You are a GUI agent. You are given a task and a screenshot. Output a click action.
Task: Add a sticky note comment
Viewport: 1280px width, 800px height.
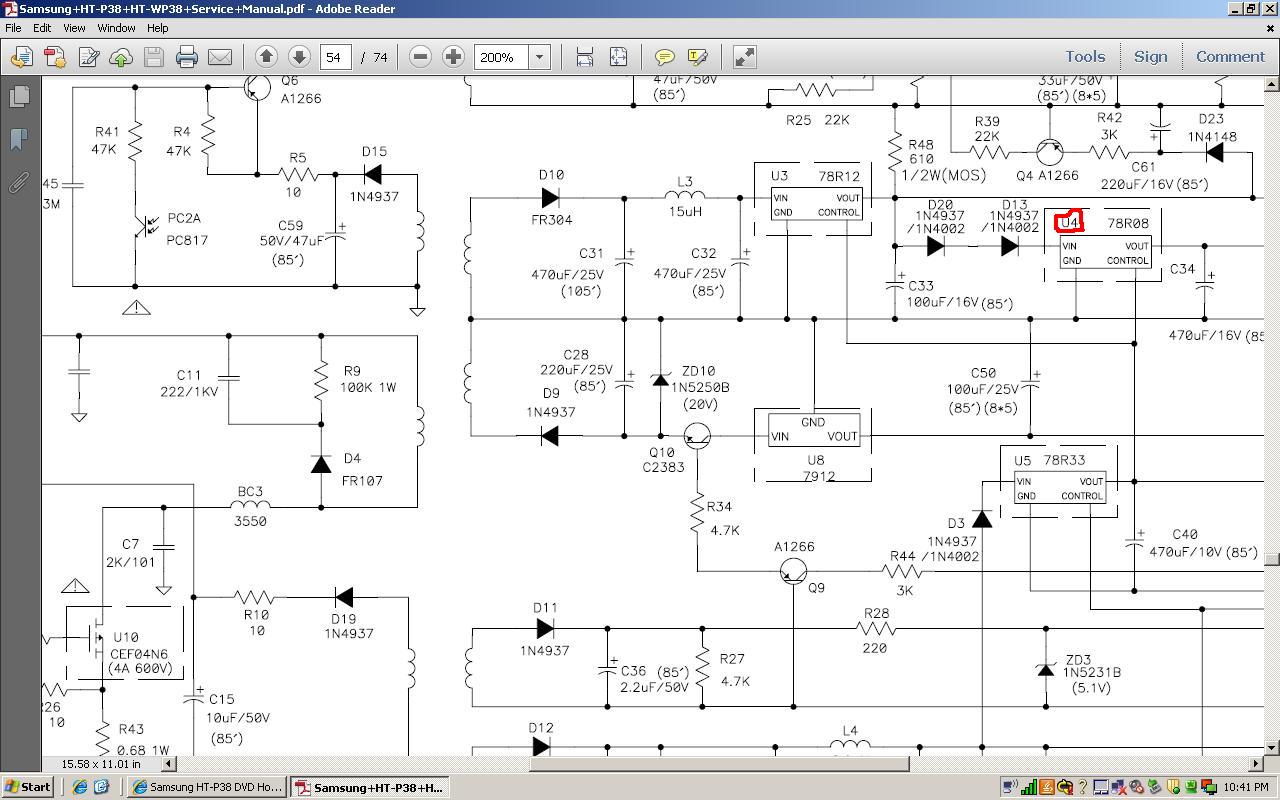point(664,57)
